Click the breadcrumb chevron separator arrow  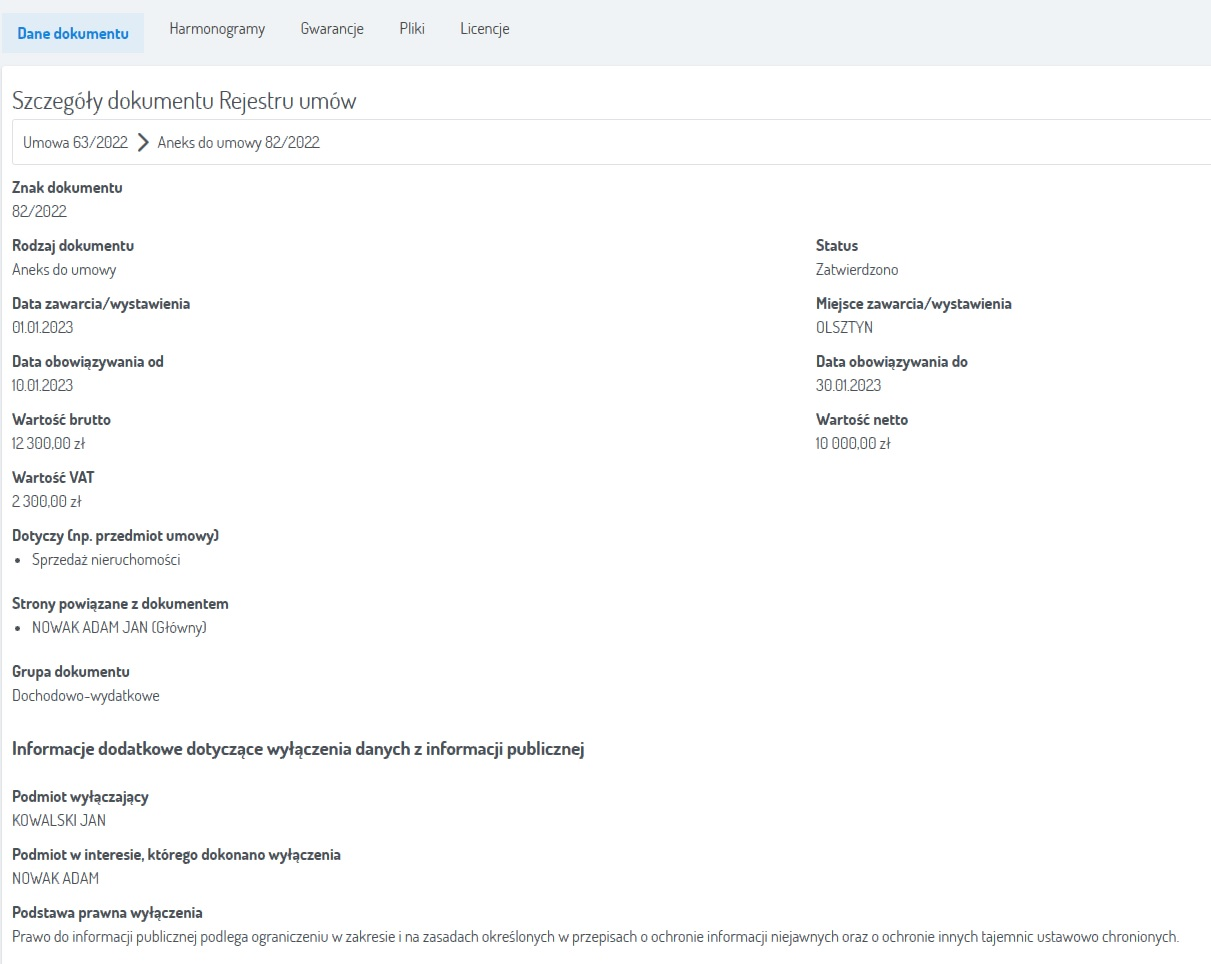coord(143,142)
